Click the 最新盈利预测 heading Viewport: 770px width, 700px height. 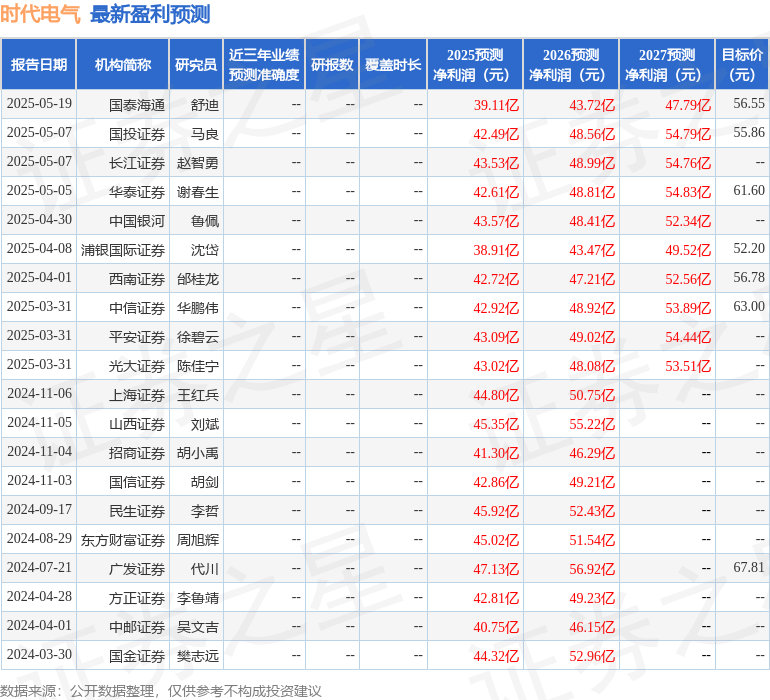(x=150, y=14)
